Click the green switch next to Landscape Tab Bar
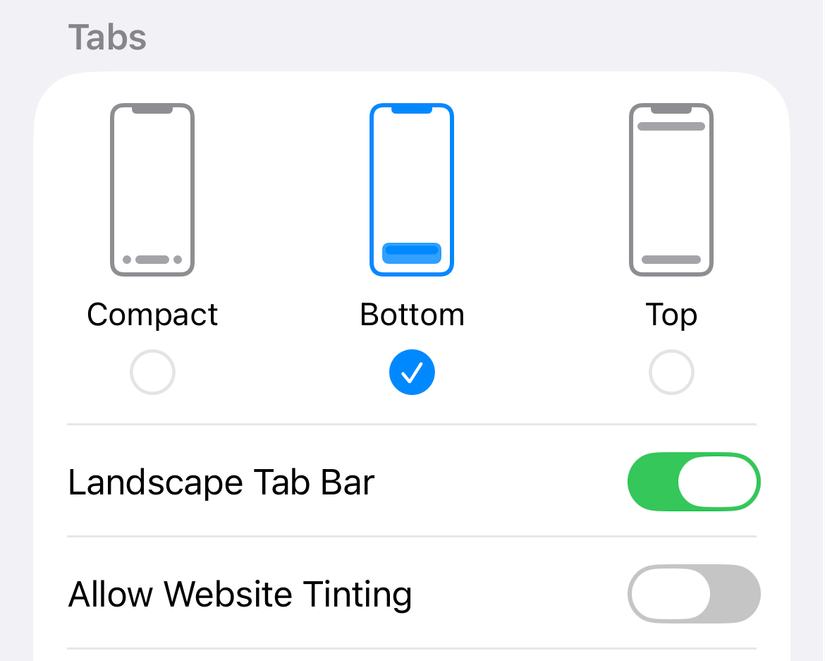This screenshot has height=661, width=825. click(x=693, y=481)
